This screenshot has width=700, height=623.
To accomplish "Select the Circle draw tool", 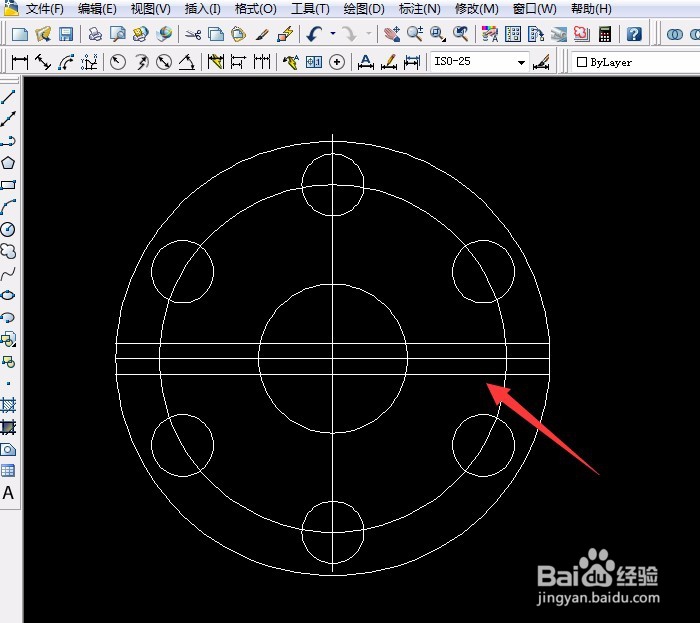I will coord(8,229).
